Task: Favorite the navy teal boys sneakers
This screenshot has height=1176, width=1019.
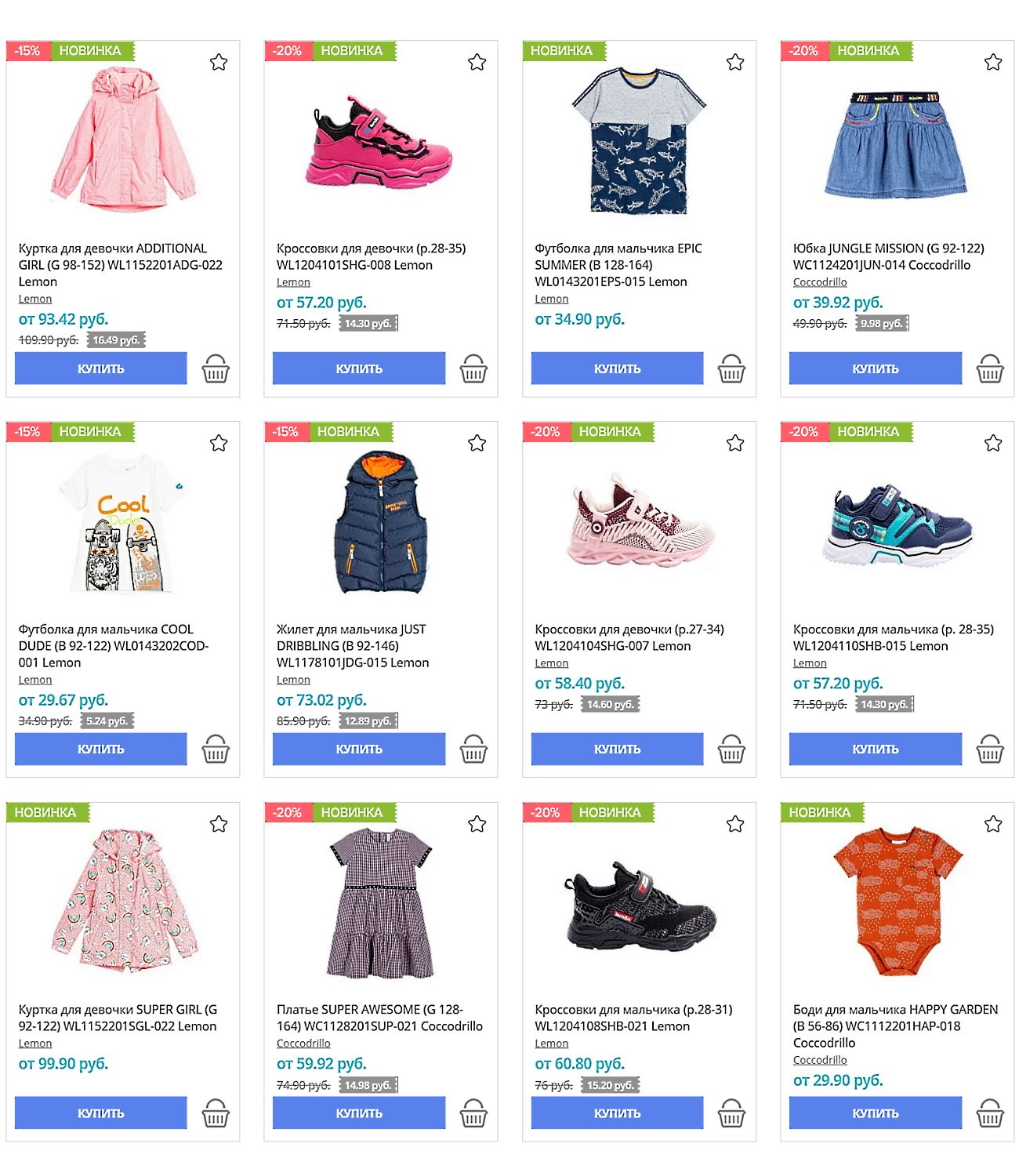Action: point(993,443)
